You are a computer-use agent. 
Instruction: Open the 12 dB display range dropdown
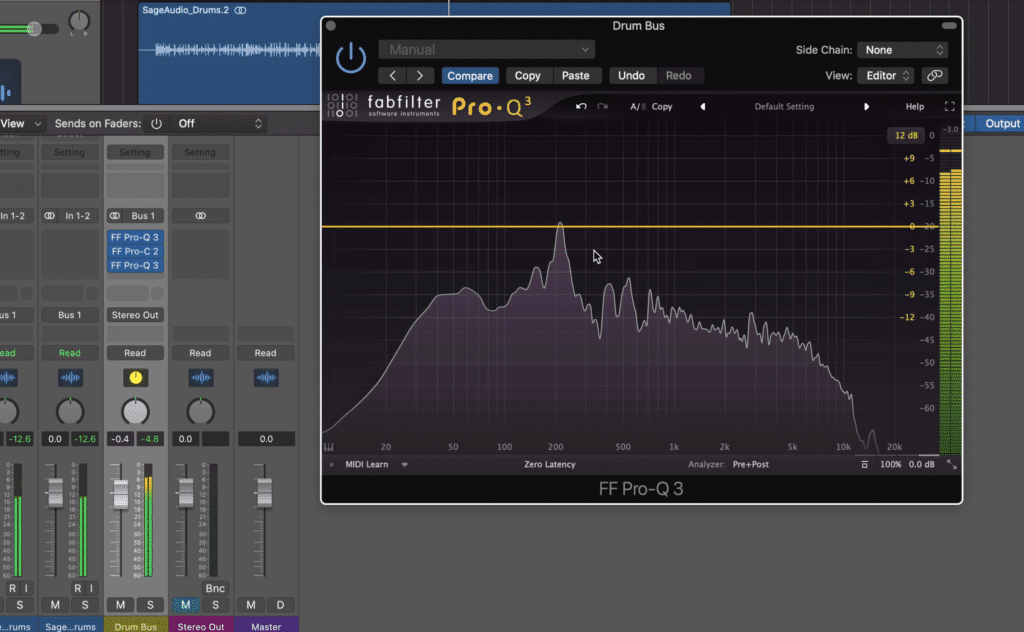point(906,135)
